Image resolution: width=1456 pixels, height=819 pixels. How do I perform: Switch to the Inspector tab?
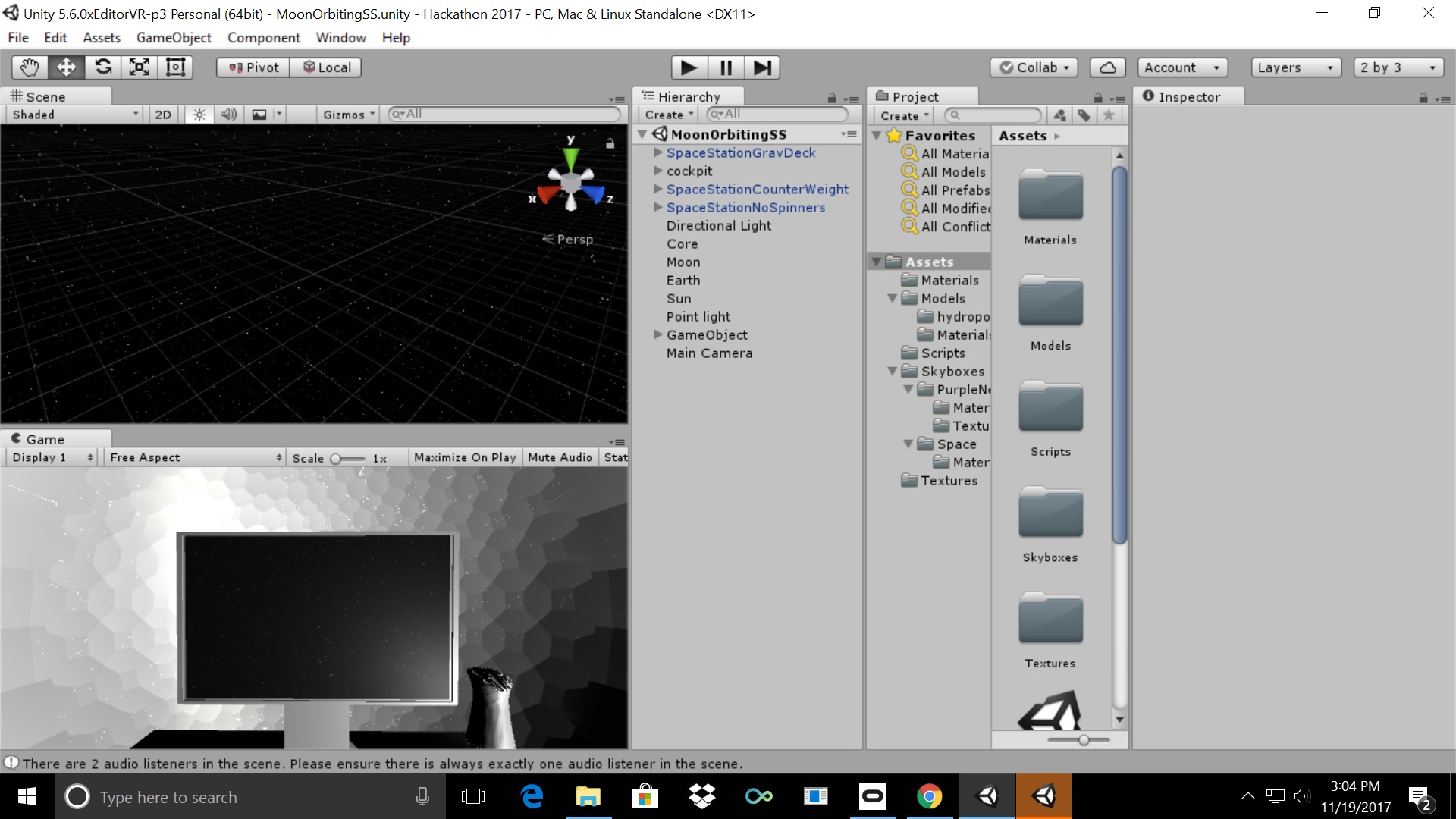1188,96
